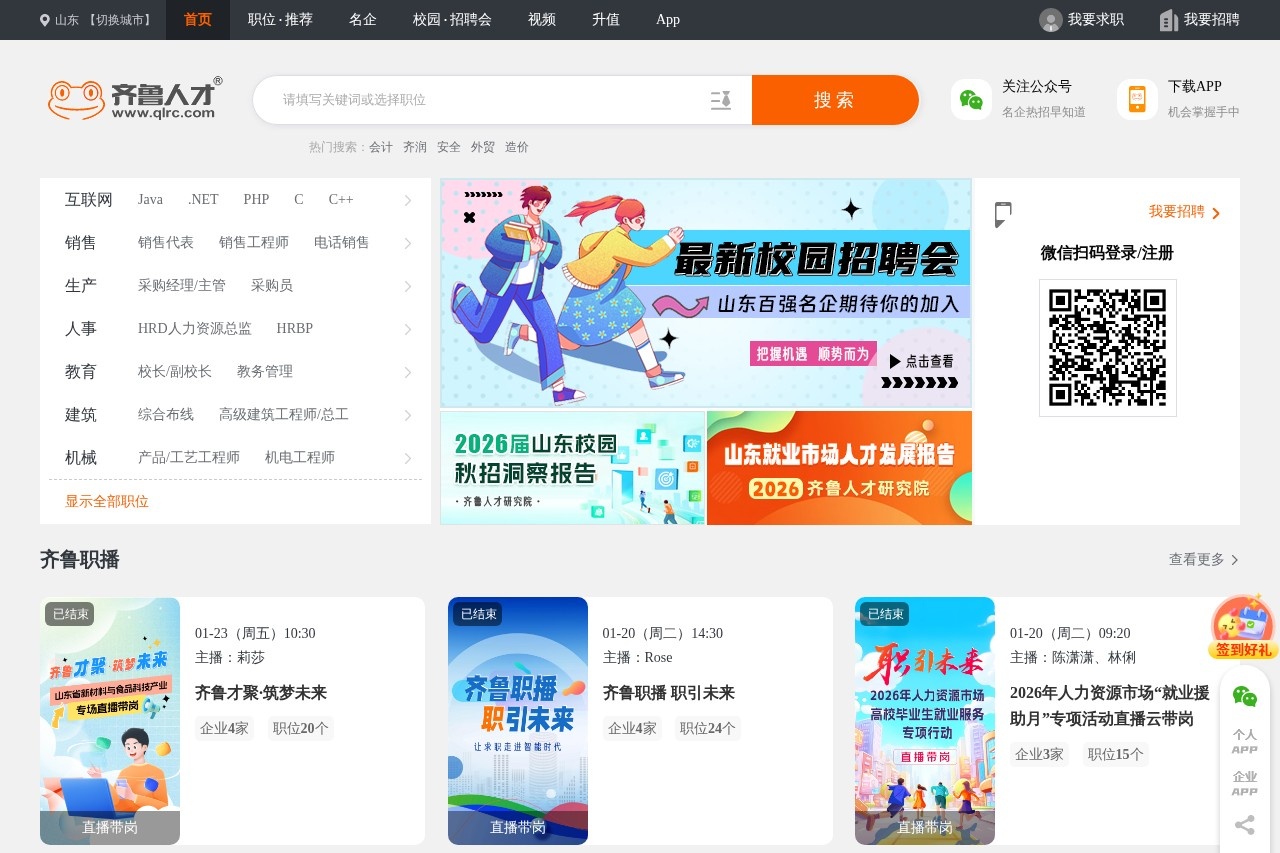This screenshot has width=1280, height=853.
Task: Show all positions via 显示全部职位
Action: (x=107, y=501)
